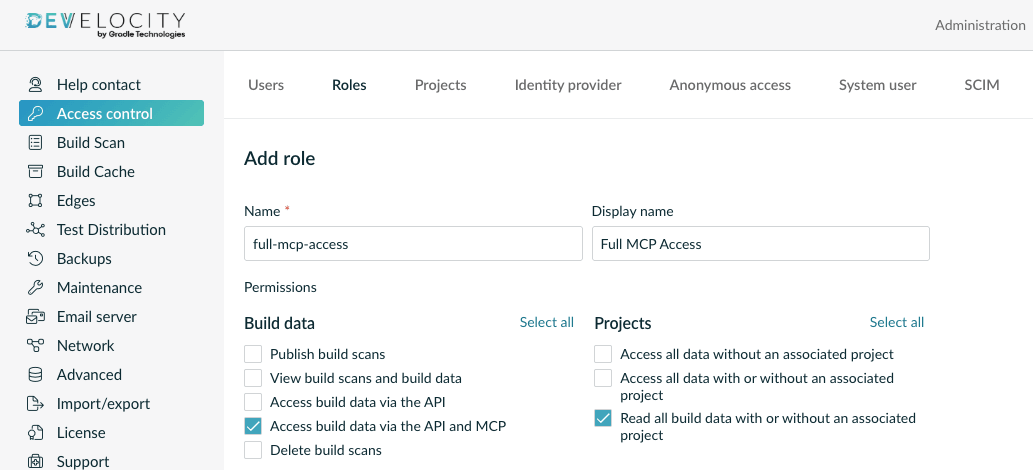Enable Delete build scans checkbox
The image size is (1033, 470).
253,450
